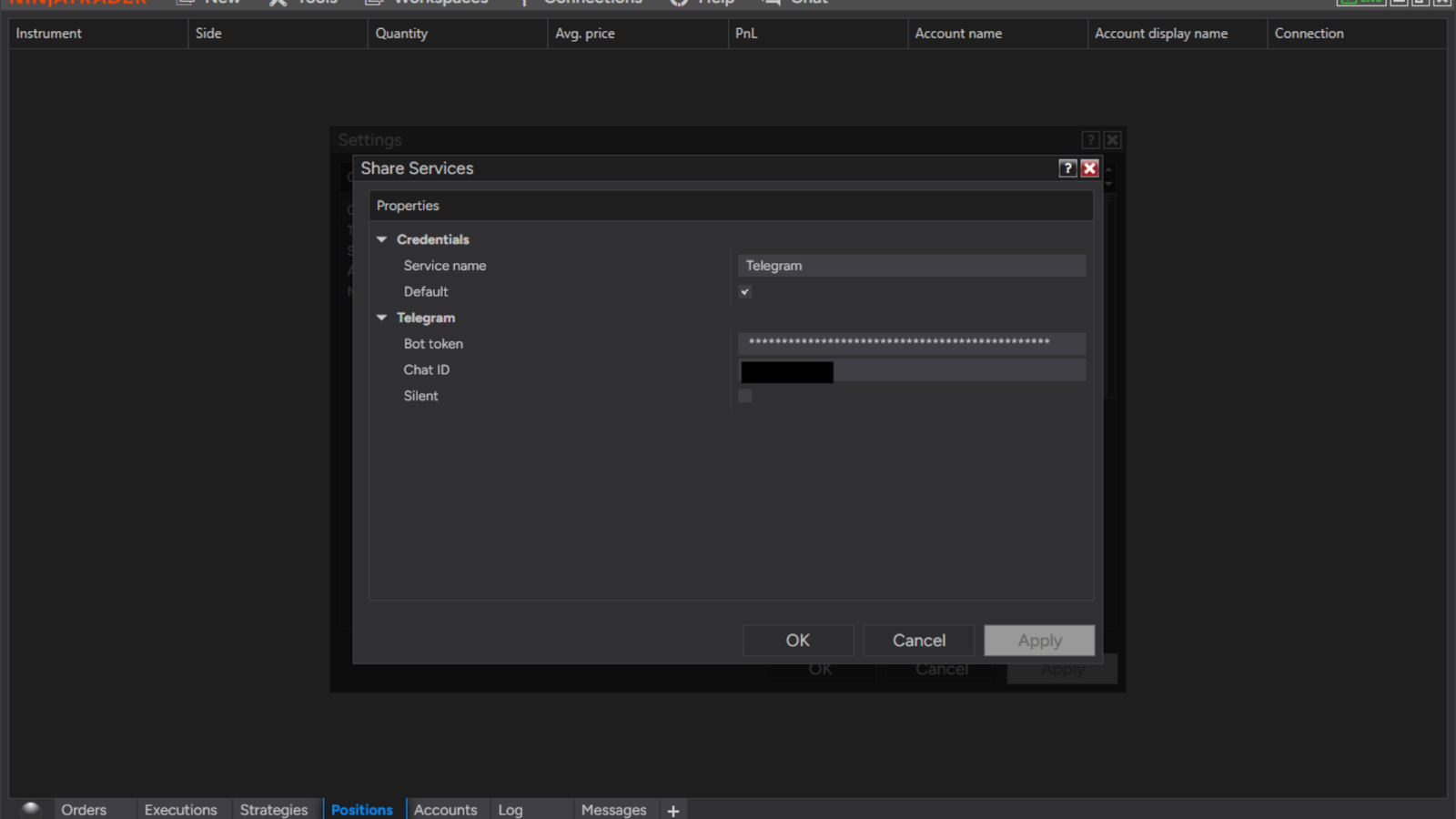The width and height of the screenshot is (1456, 819).
Task: Select the 'Service name' property label
Action: point(445,266)
